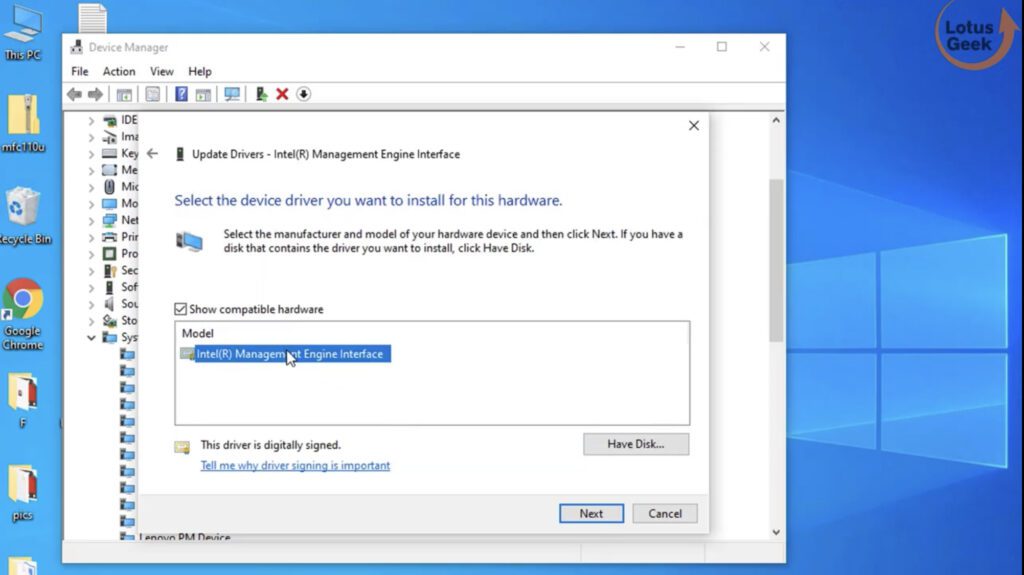The height and width of the screenshot is (575, 1024).
Task: Select the F folder on desktop
Action: (x=24, y=400)
